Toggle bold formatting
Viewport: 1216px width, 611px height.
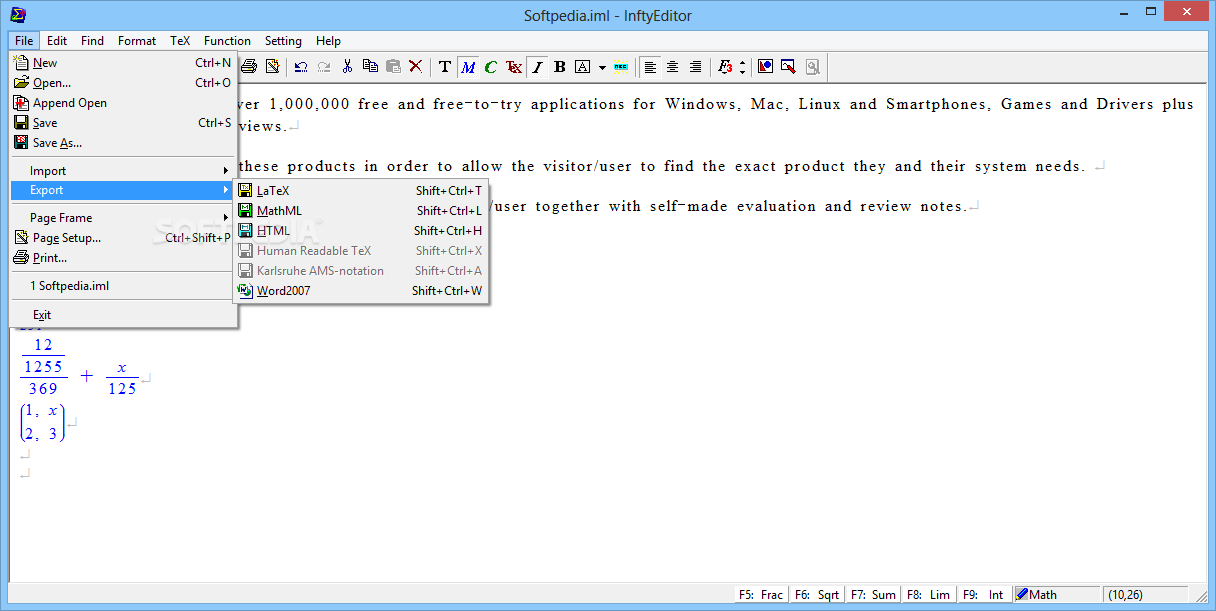[560, 67]
